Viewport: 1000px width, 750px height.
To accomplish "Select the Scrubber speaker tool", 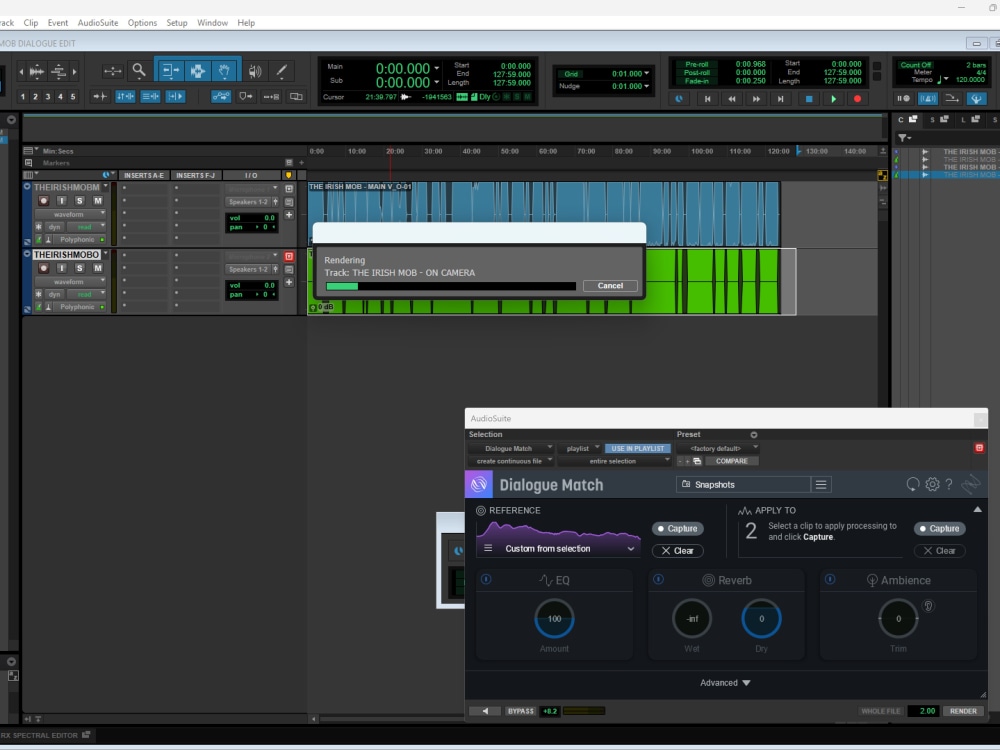I will pos(255,71).
